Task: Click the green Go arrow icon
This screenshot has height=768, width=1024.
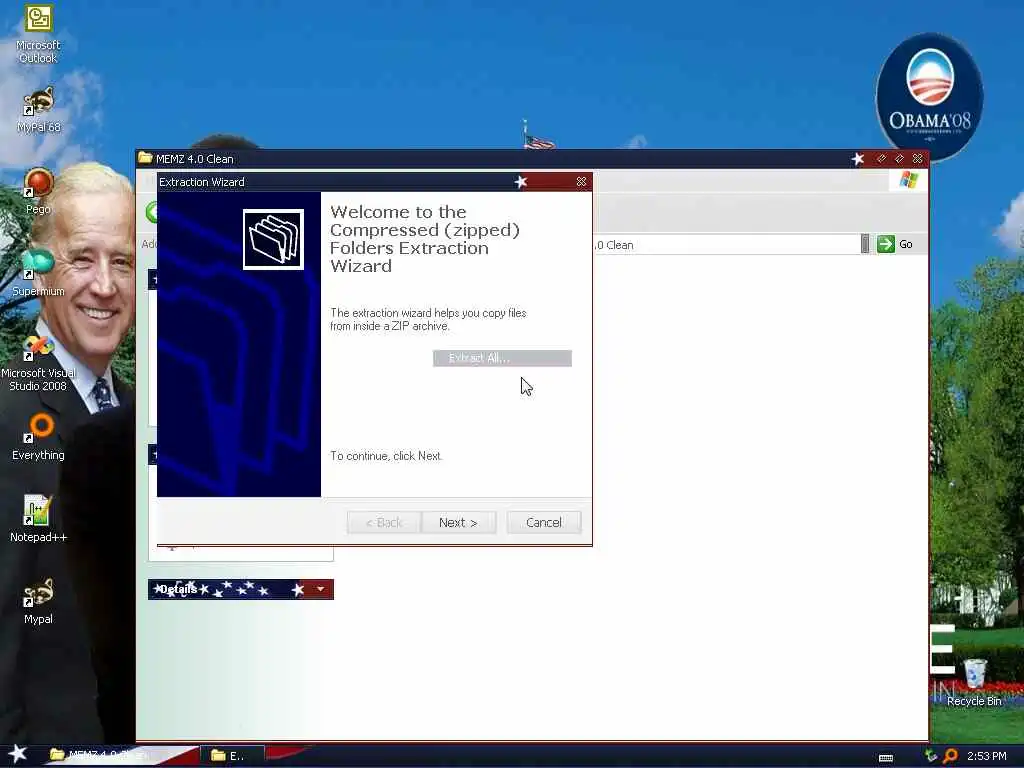Action: click(886, 244)
